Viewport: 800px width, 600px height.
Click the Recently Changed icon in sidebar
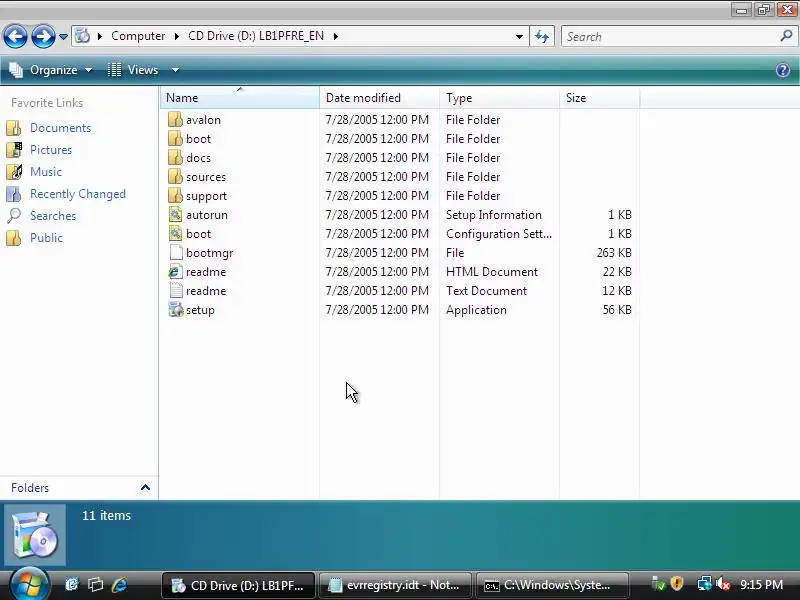(14, 194)
